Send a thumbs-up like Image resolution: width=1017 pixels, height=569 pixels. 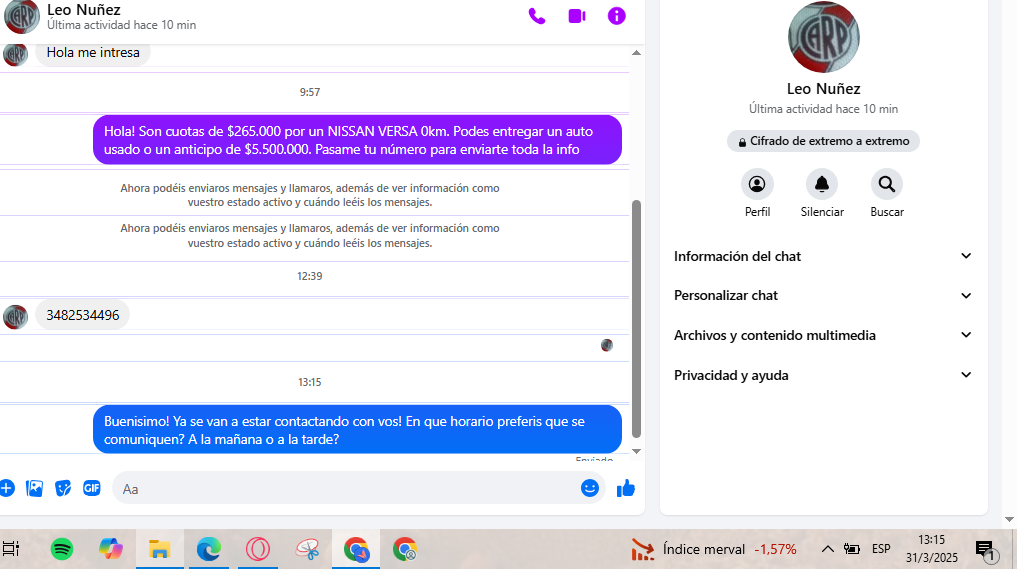(x=626, y=488)
